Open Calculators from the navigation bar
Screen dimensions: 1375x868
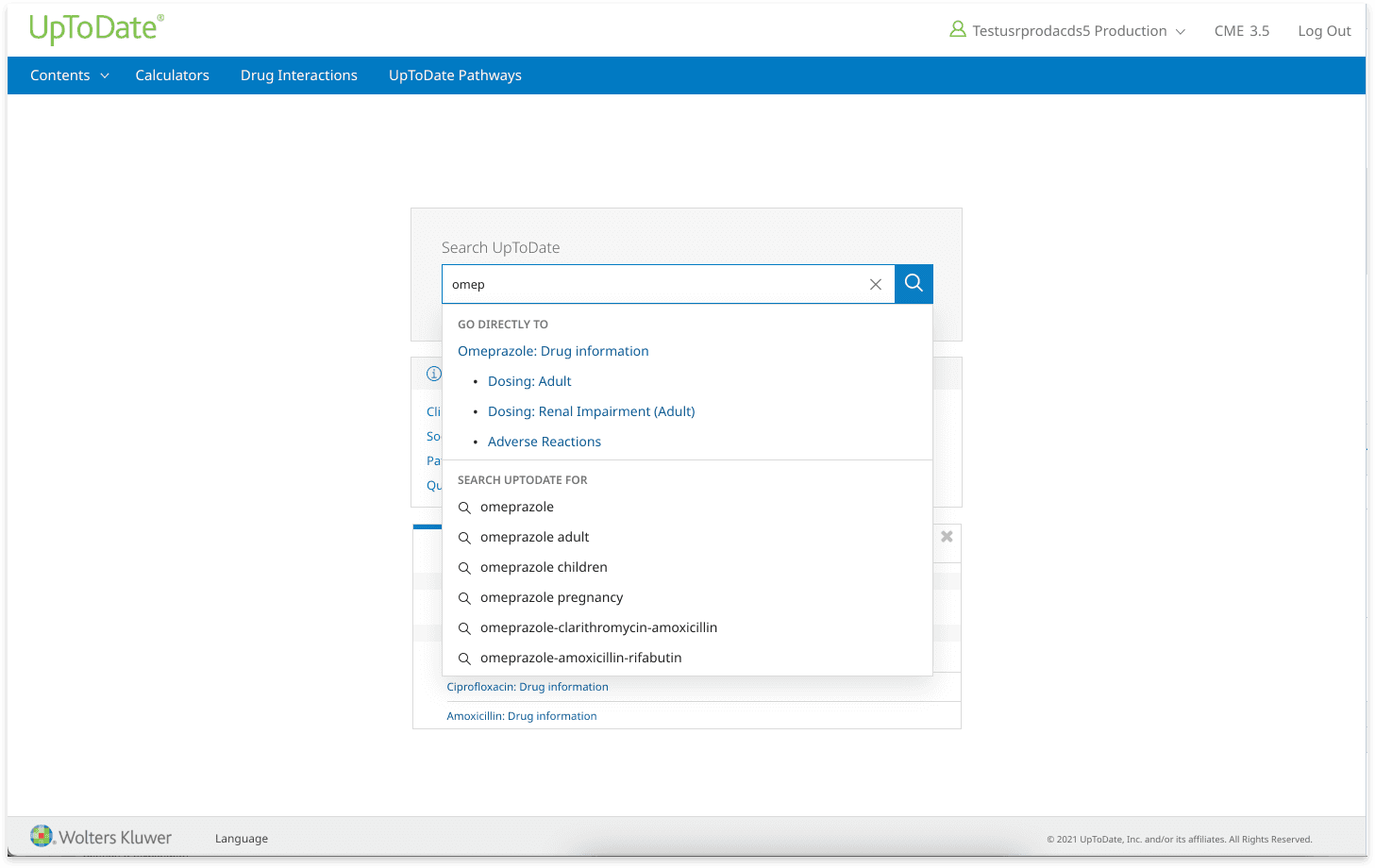[173, 75]
